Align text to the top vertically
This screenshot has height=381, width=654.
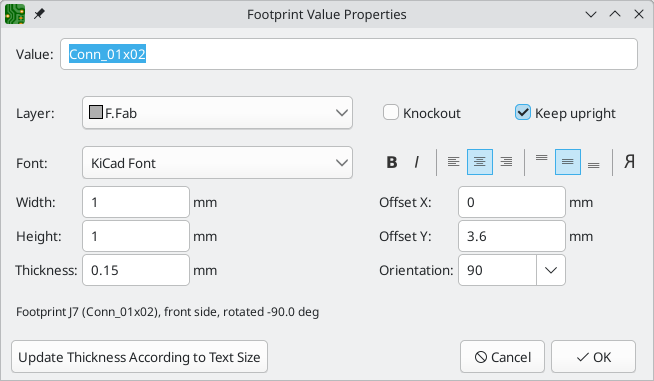[x=541, y=162]
